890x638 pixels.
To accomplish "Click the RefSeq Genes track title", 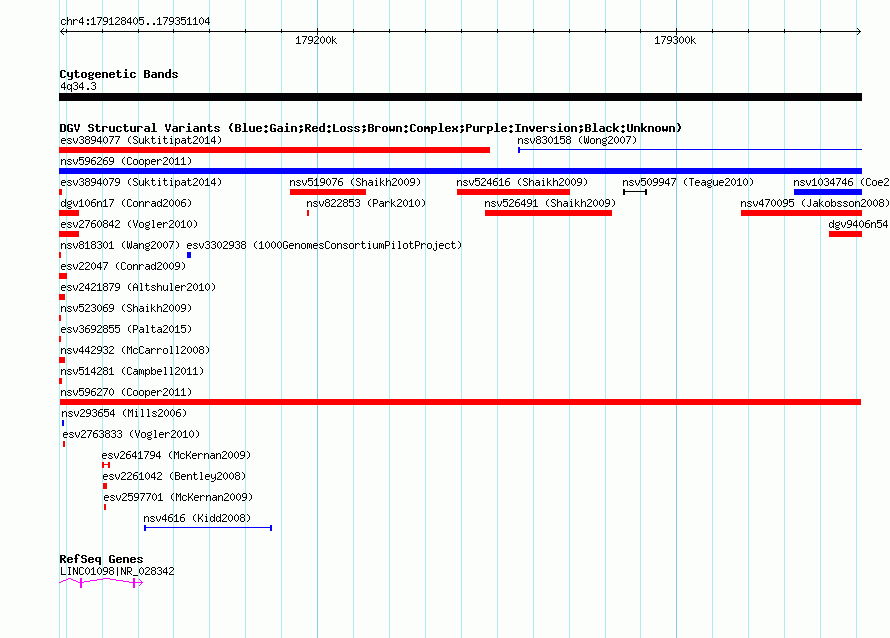I will click(101, 559).
